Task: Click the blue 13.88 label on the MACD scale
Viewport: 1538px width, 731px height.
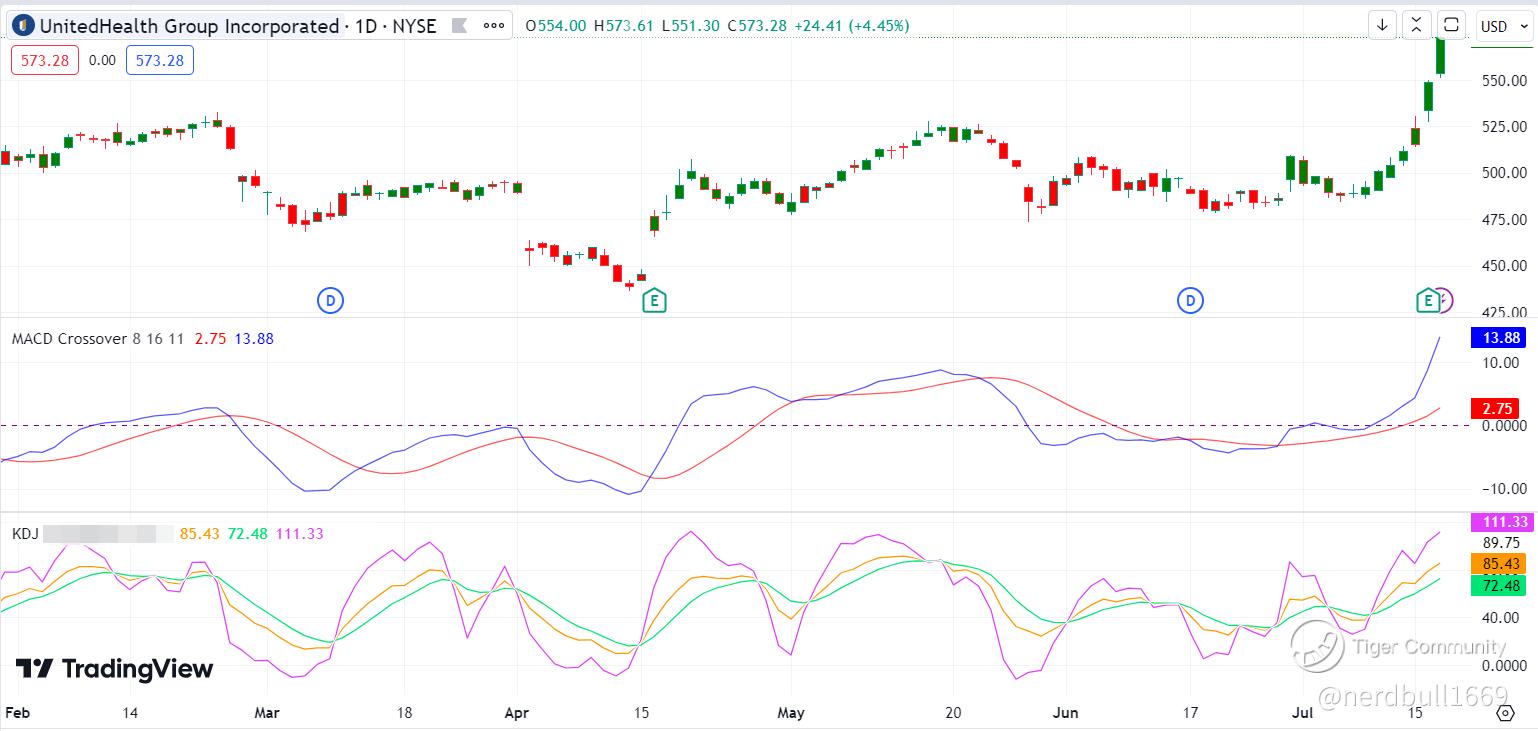Action: pos(1499,338)
